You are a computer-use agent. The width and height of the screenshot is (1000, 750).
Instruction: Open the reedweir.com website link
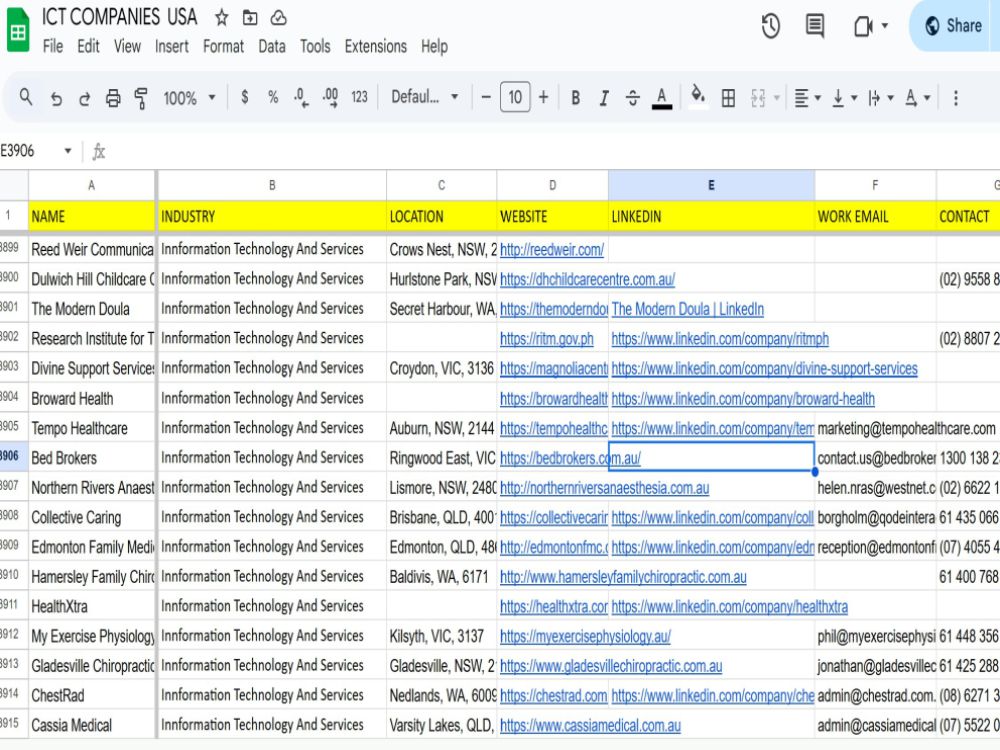pyautogui.click(x=552, y=249)
